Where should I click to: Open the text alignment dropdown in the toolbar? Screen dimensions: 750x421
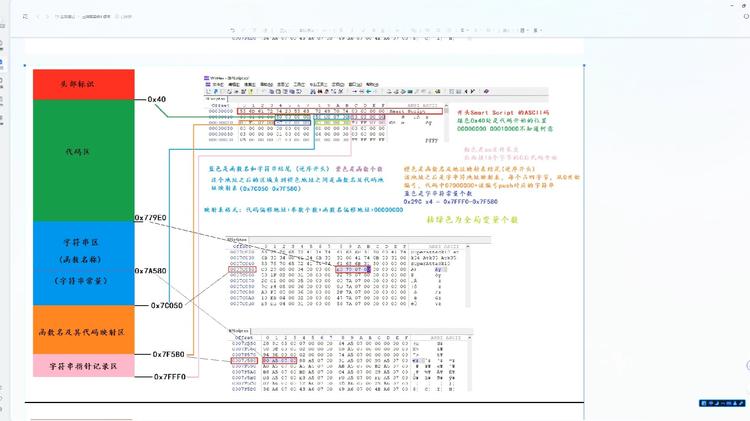pos(463,30)
